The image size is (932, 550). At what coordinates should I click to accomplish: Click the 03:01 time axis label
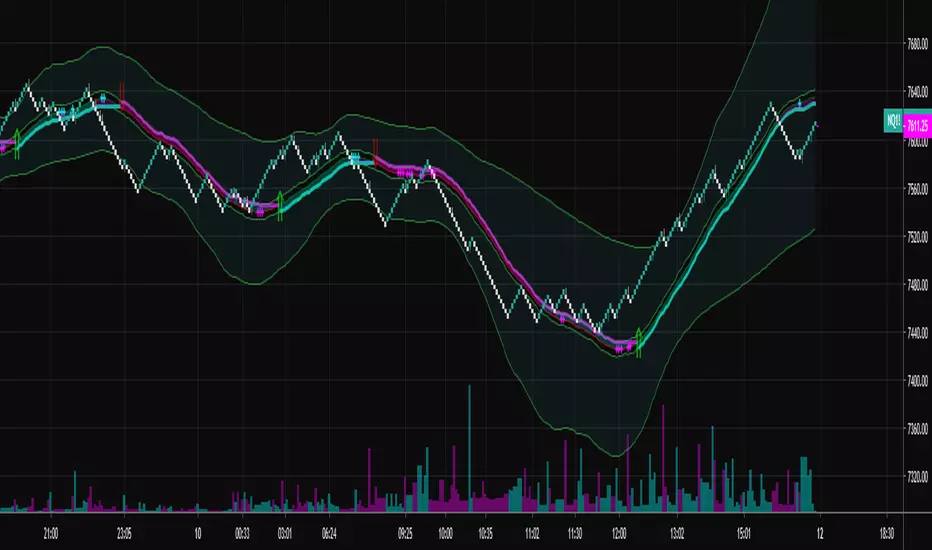tap(285, 533)
